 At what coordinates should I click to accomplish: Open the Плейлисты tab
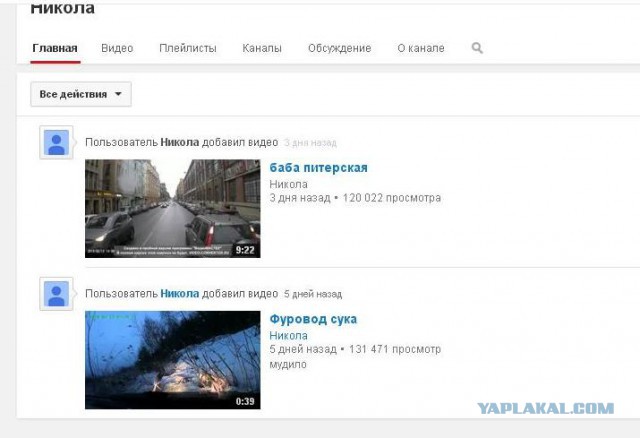point(188,48)
